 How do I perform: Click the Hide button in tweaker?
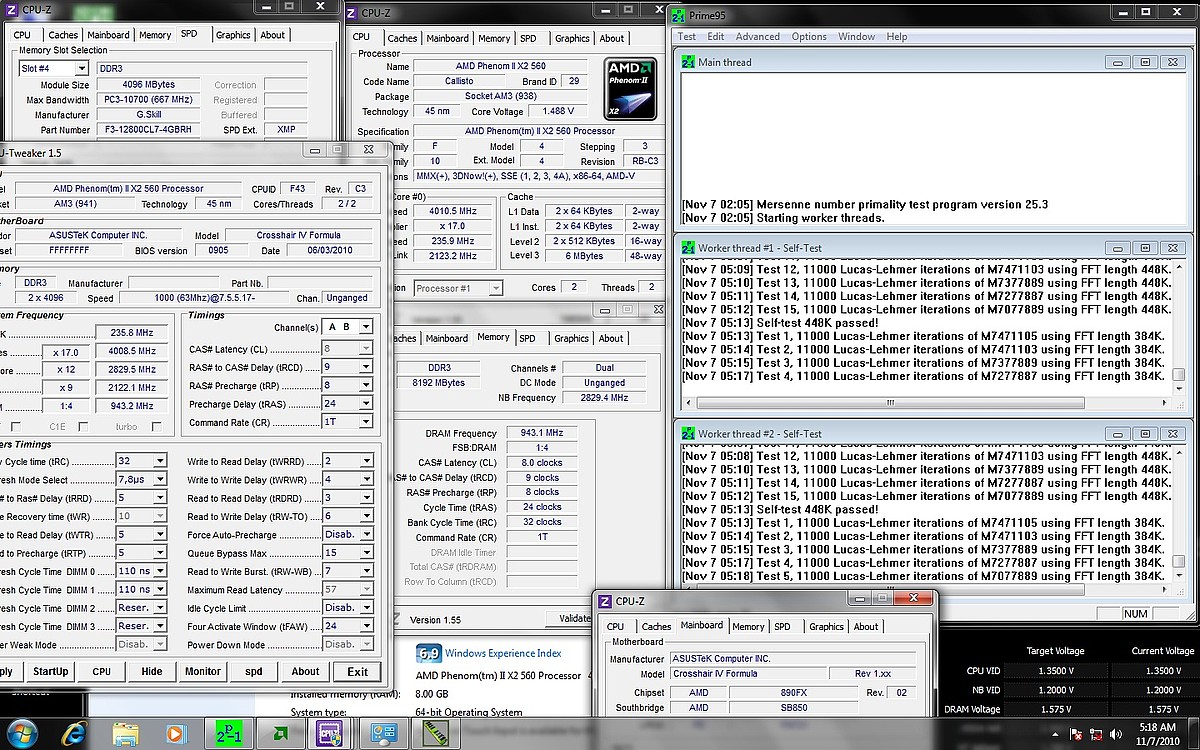pyautogui.click(x=152, y=671)
